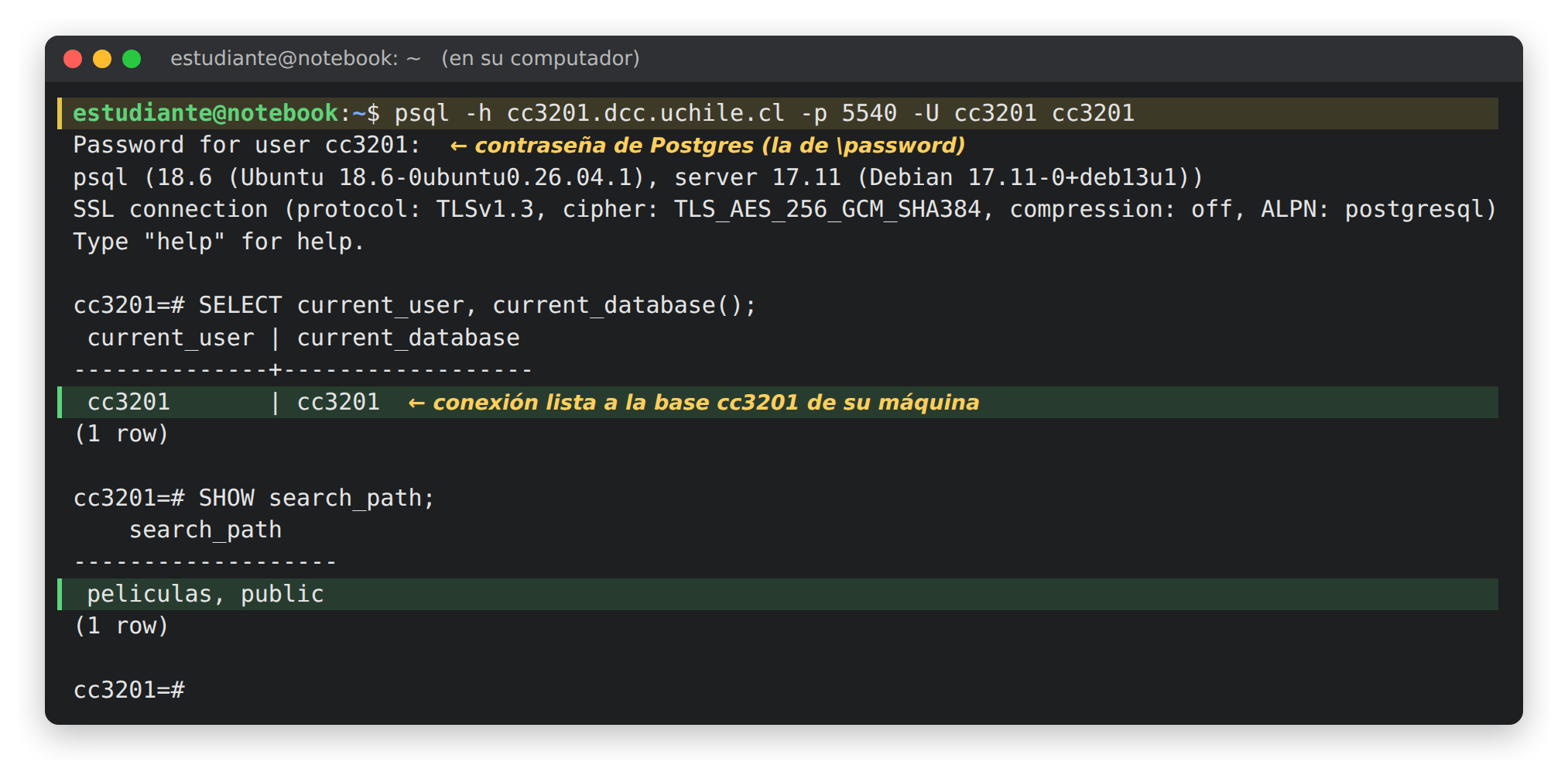1568x779 pixels.
Task: Click the final empty 'cc3201=#' prompt
Action: pos(129,691)
